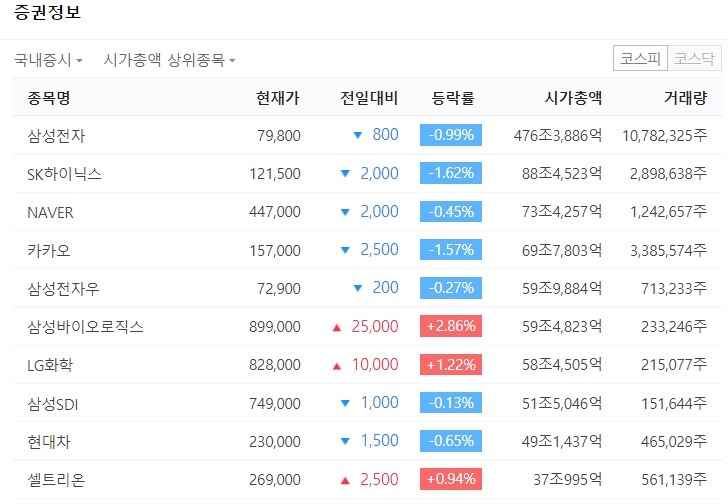This screenshot has width=728, height=504.
Task: Click the current price 447,000
Action: (x=275, y=212)
